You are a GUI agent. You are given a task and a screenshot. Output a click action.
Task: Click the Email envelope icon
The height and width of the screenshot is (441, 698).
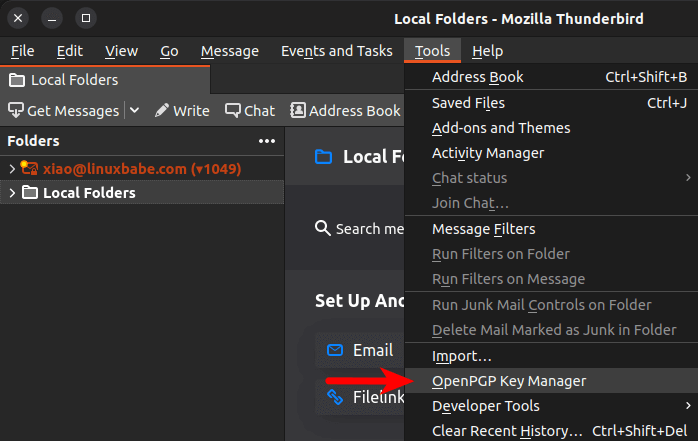[332, 351]
